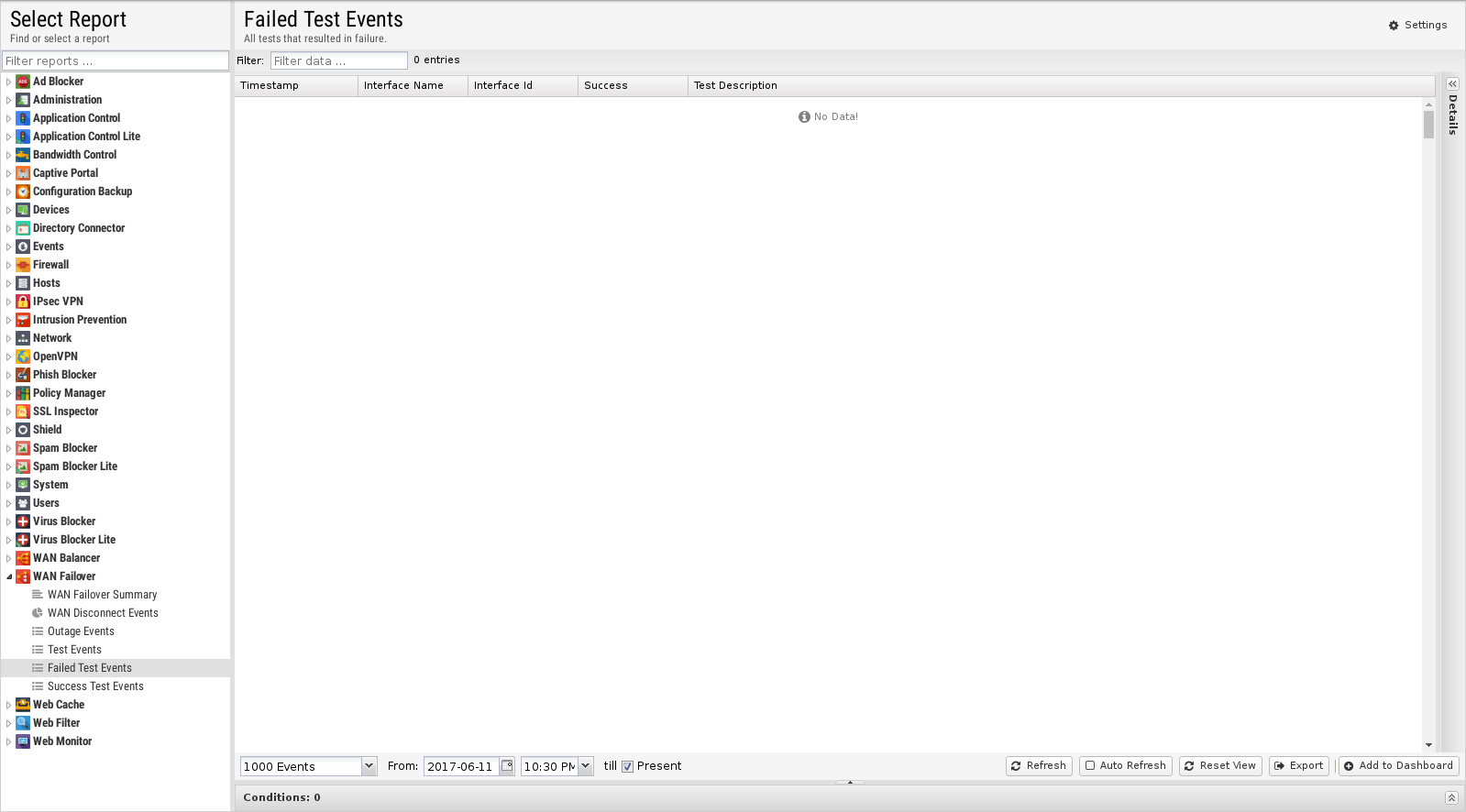Open Outage Events report

81,631
